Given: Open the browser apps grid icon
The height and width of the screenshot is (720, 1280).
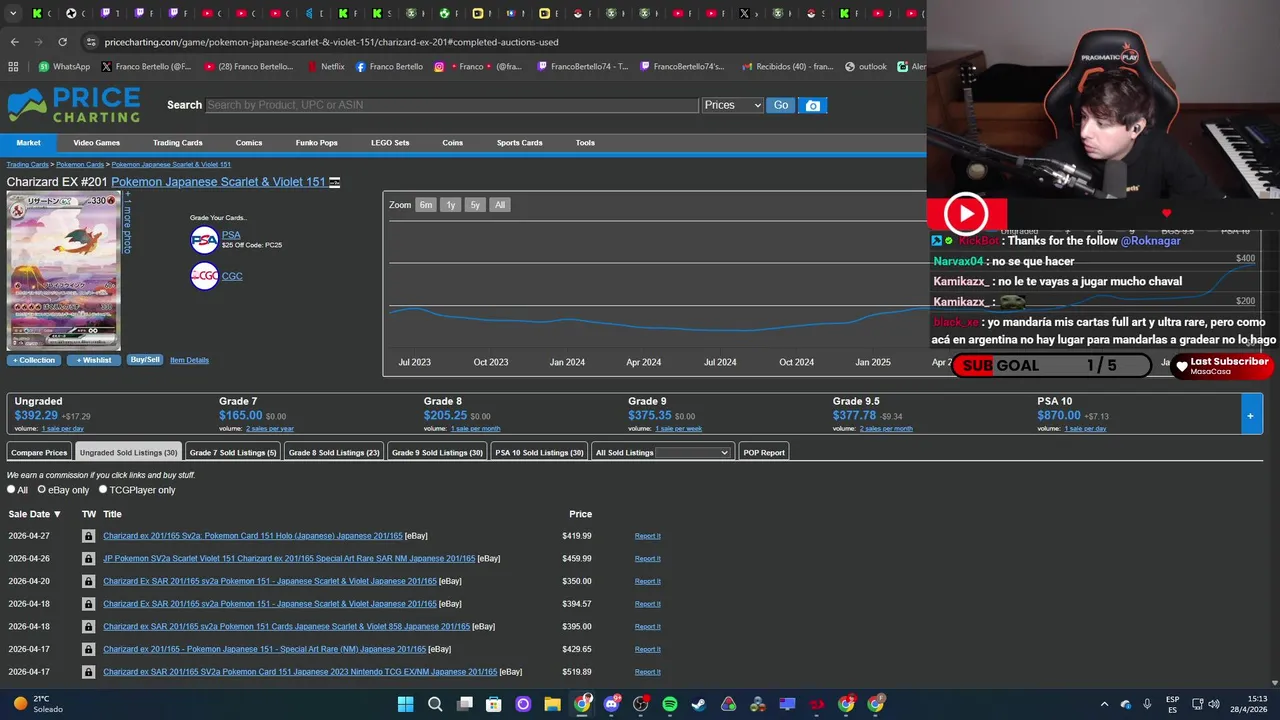Looking at the screenshot, I should coord(13,67).
